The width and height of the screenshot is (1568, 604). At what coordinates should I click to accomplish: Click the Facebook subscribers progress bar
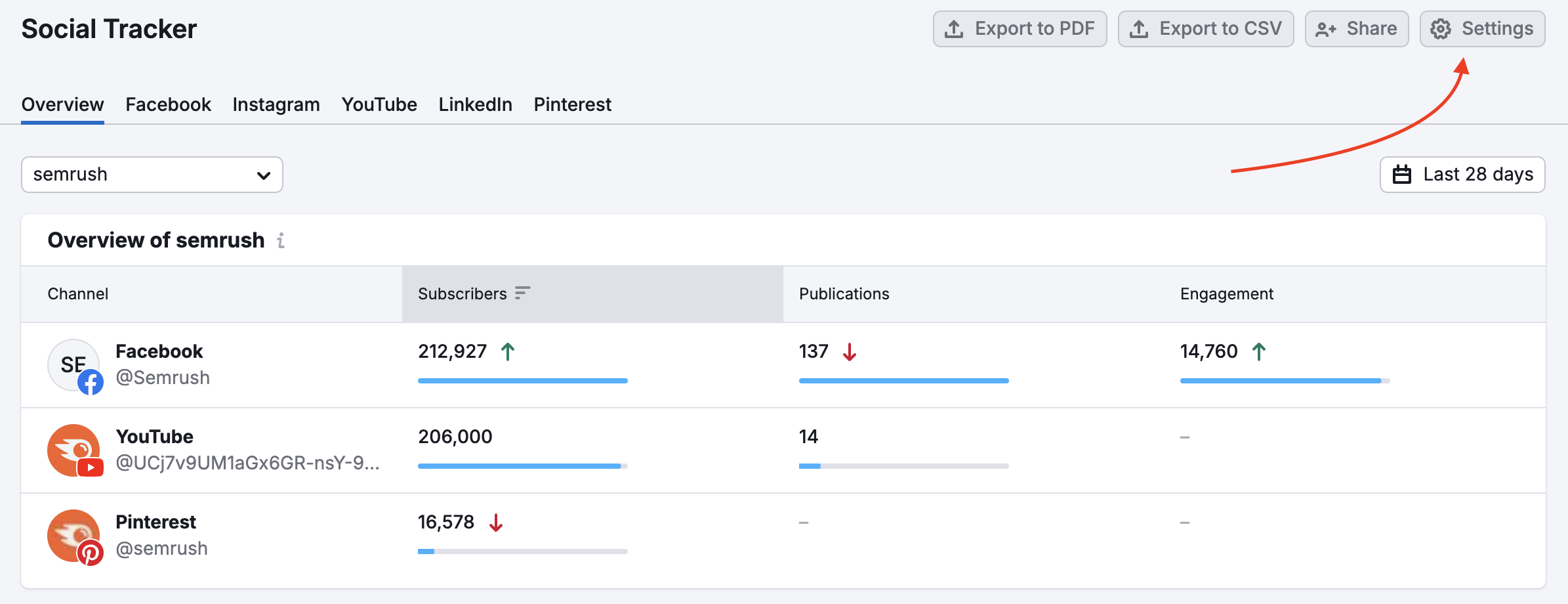[x=522, y=381]
